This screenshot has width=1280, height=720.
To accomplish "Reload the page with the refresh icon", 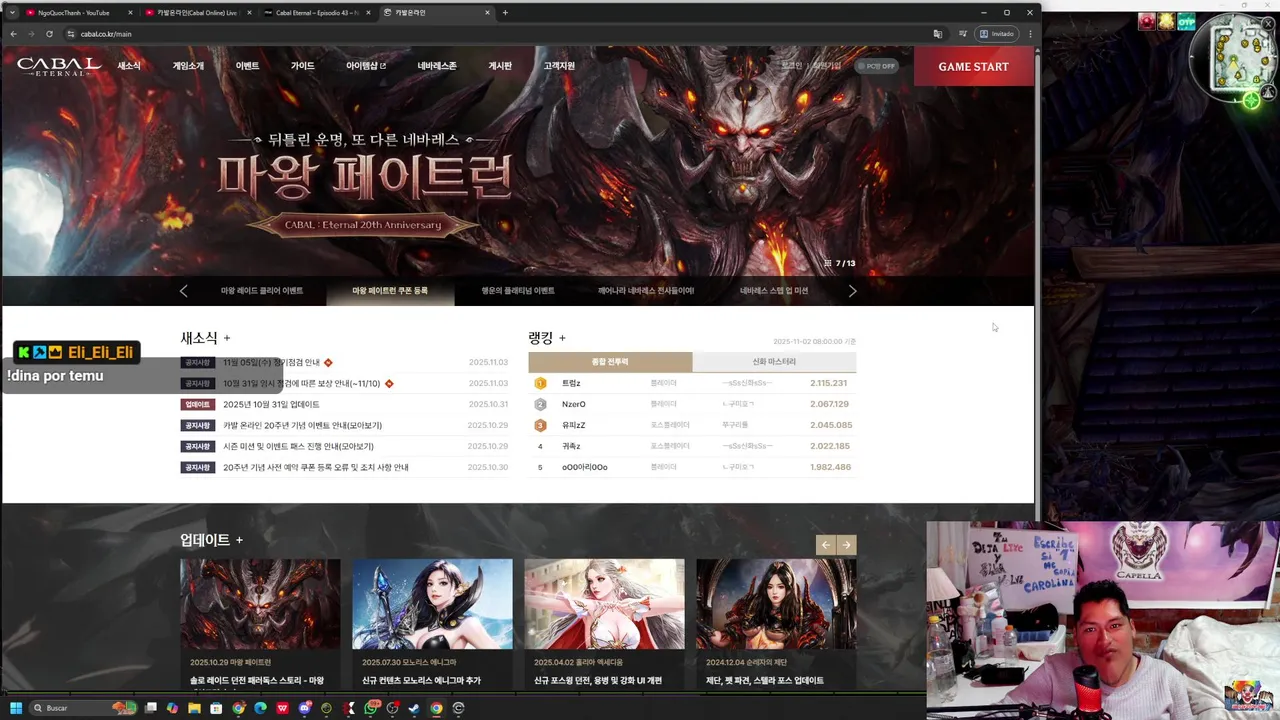I will [x=49, y=34].
